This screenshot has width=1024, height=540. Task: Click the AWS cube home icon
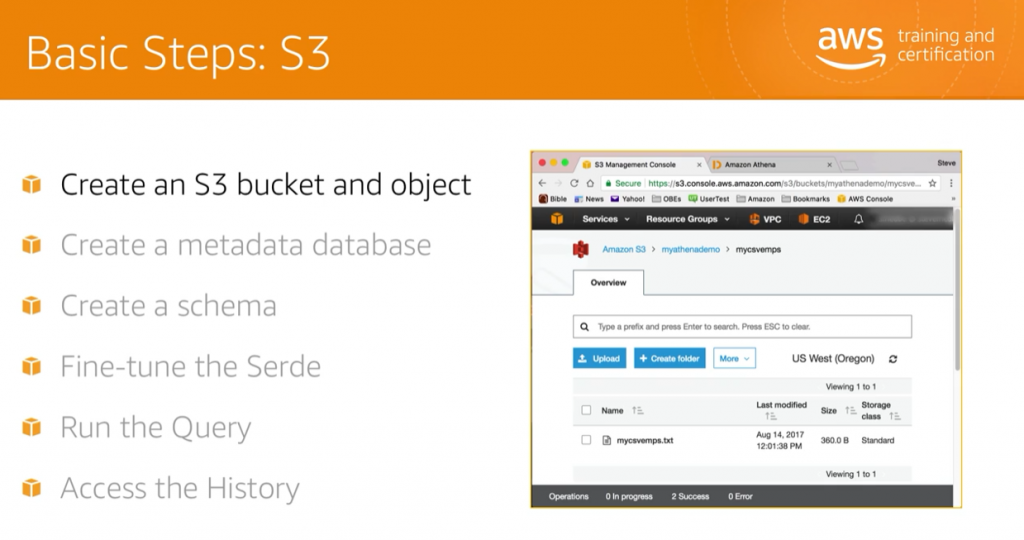(557, 219)
